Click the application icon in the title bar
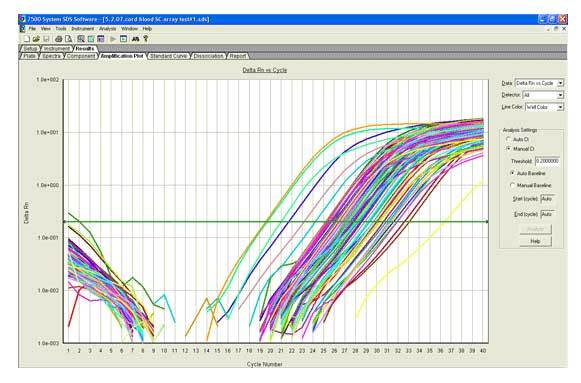Image resolution: width=581 pixels, height=383 pixels. (23, 19)
